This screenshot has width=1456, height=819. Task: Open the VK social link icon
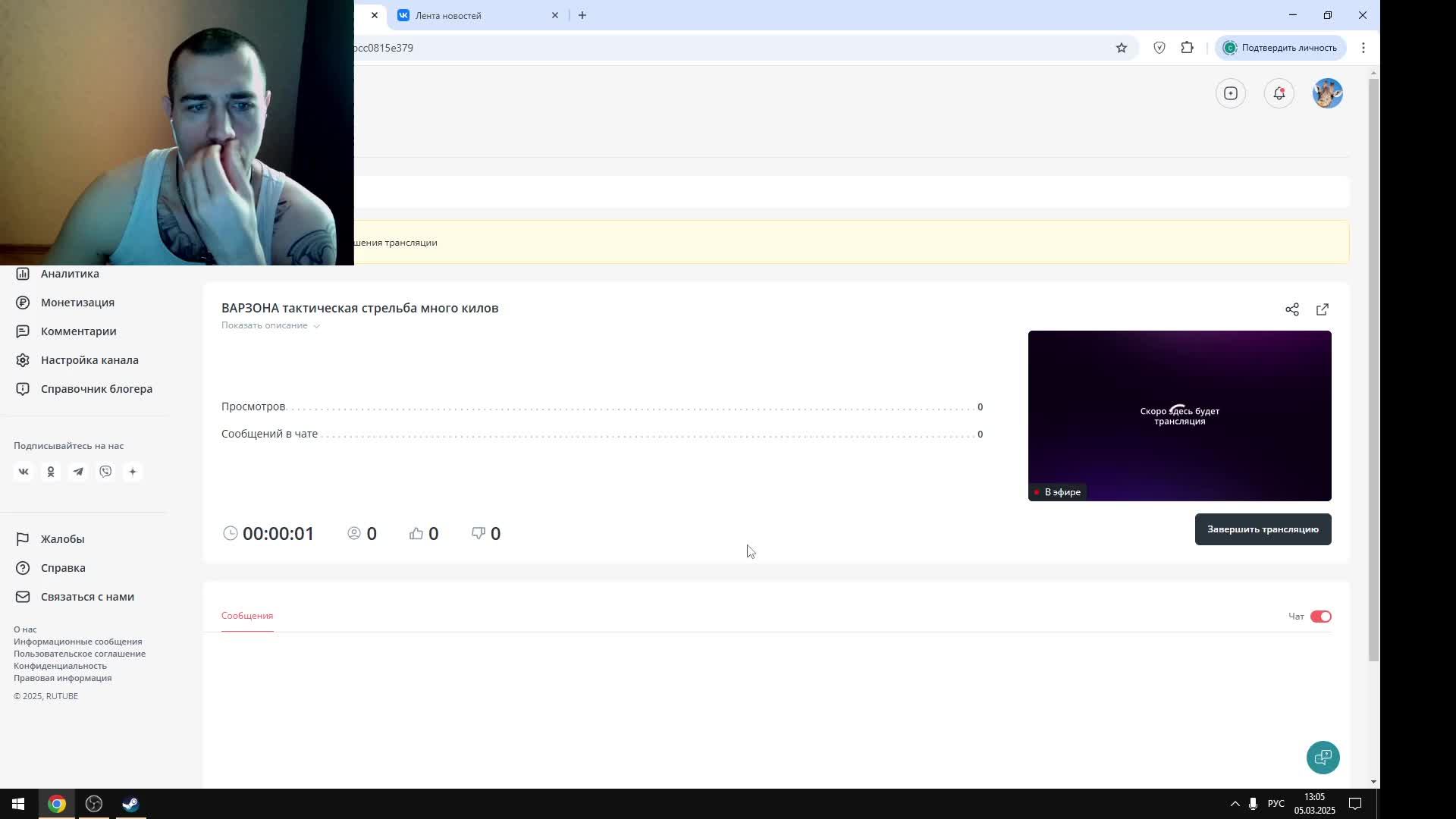click(x=24, y=472)
